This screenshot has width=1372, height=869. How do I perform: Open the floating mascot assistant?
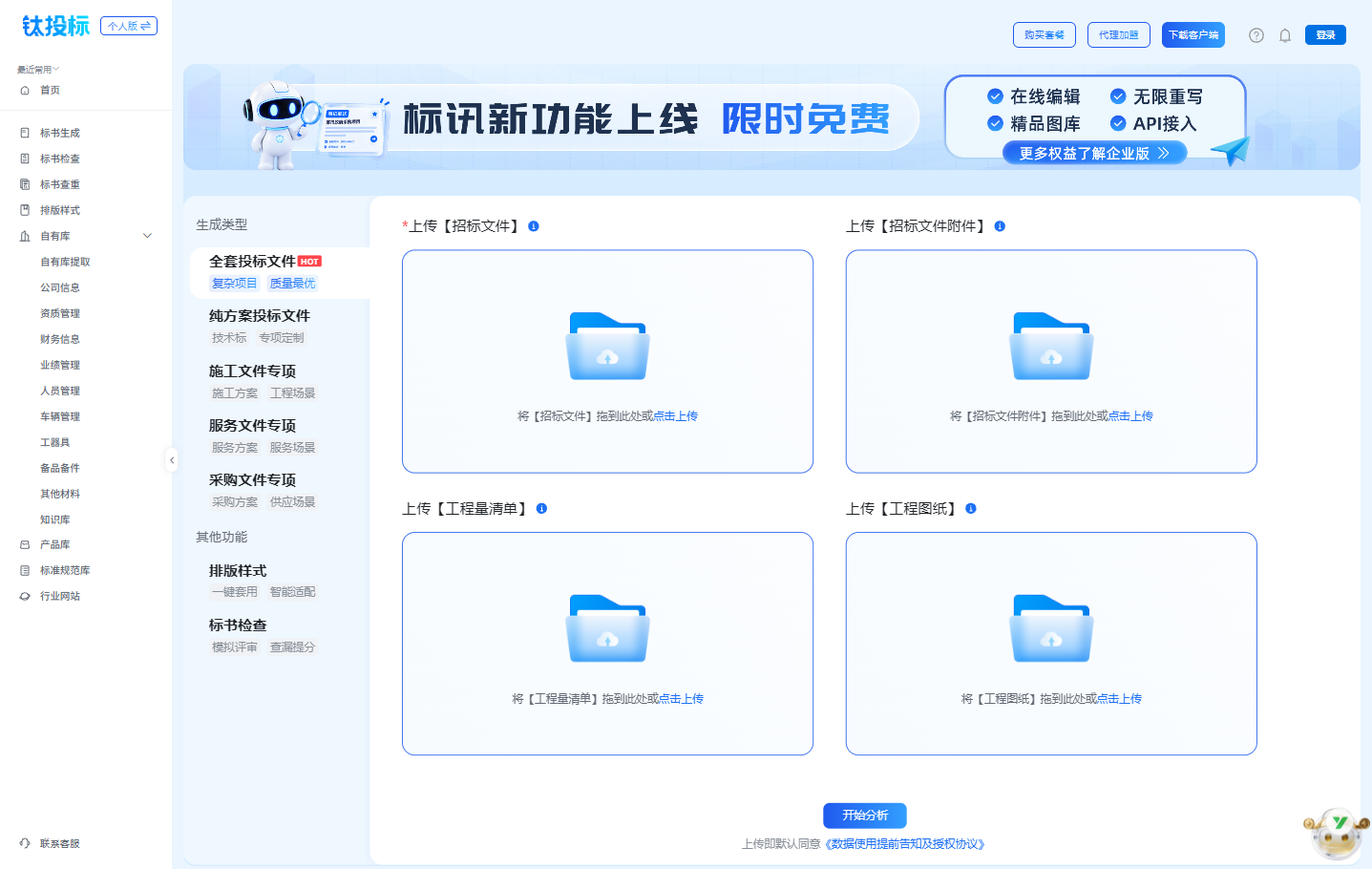pyautogui.click(x=1337, y=832)
